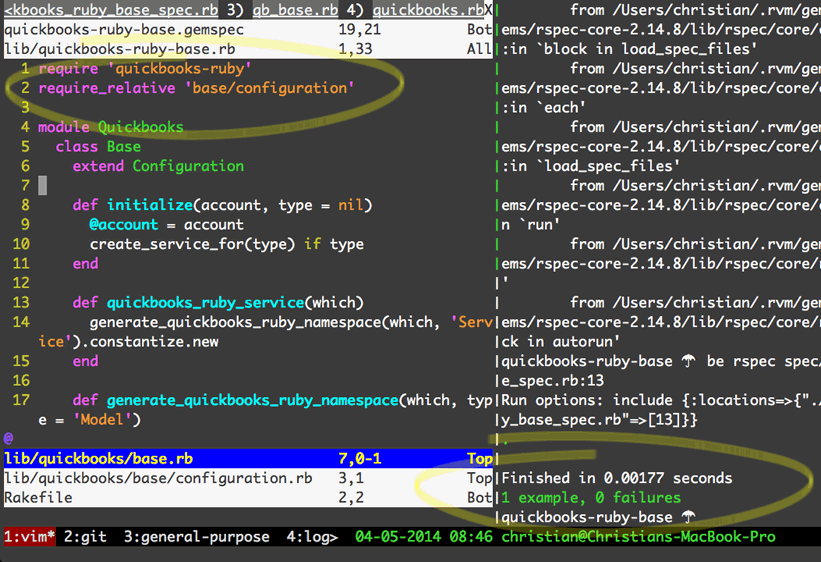The image size is (821, 562).
Task: Switch to the 4:log tmux window
Action: click(x=312, y=536)
